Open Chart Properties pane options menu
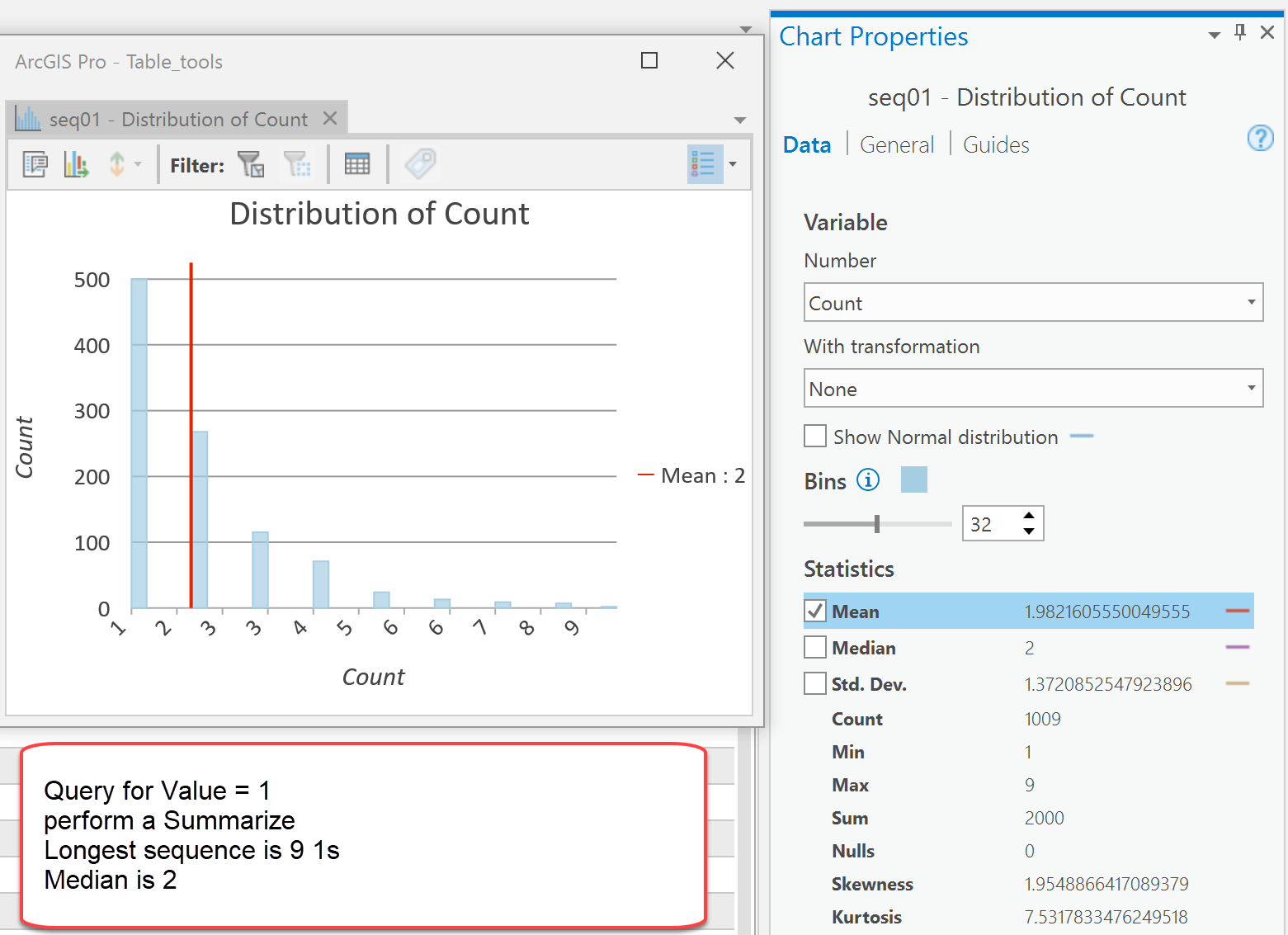1288x935 pixels. pyautogui.click(x=1215, y=35)
